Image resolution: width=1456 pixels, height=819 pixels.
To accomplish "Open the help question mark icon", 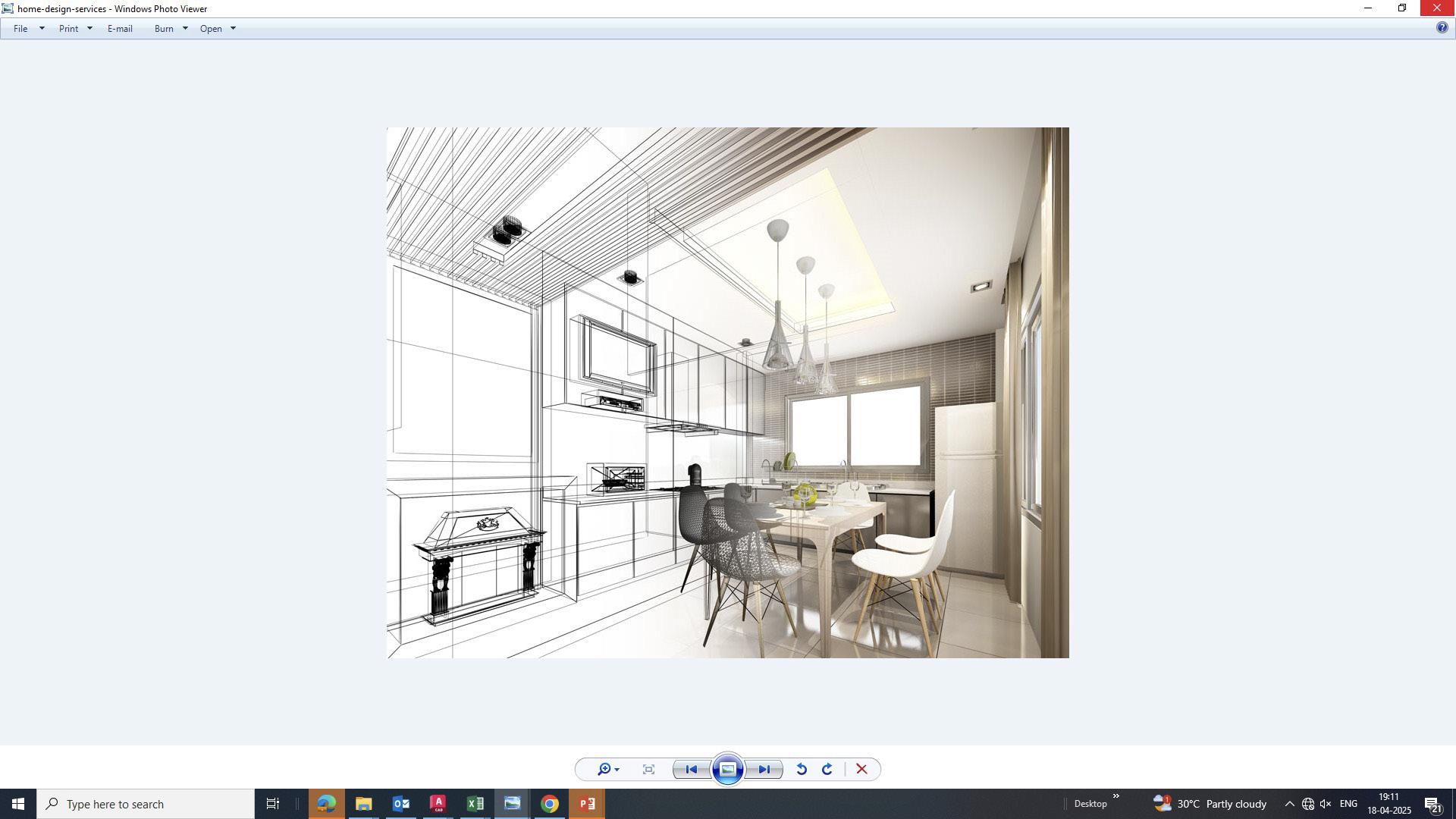I will coord(1442,28).
